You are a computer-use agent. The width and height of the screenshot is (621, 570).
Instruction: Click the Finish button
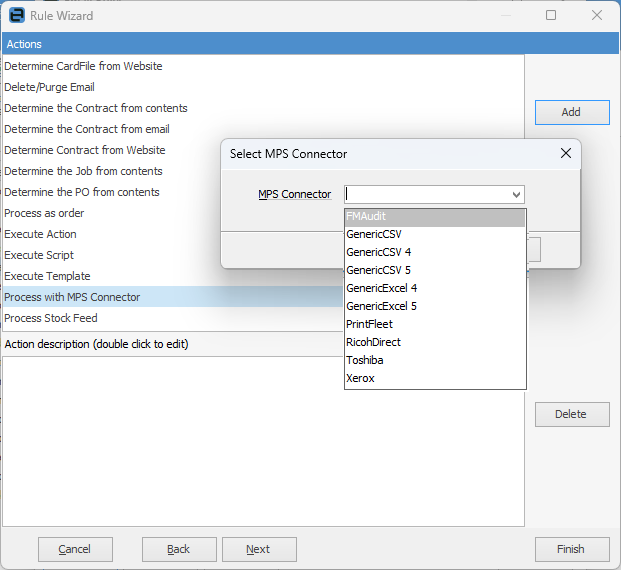572,549
